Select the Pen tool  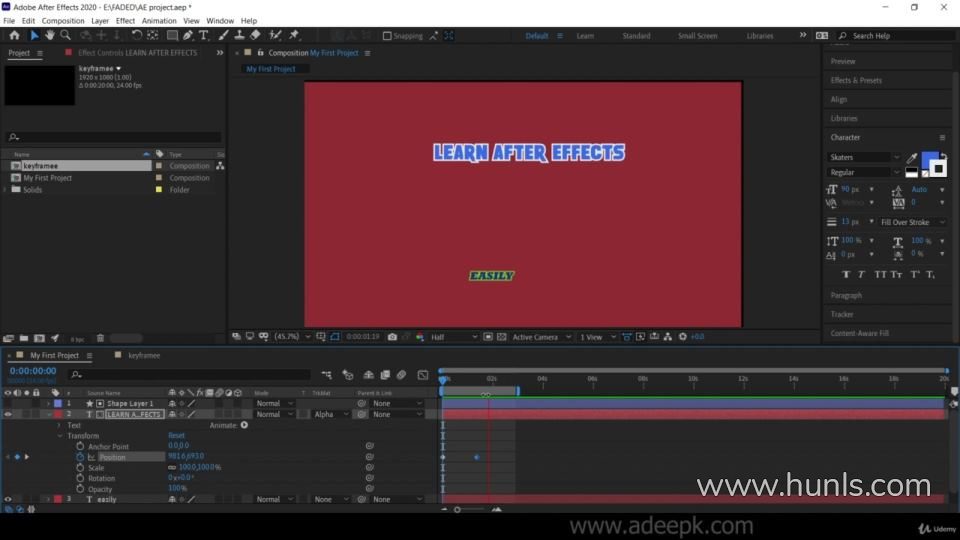coord(188,36)
